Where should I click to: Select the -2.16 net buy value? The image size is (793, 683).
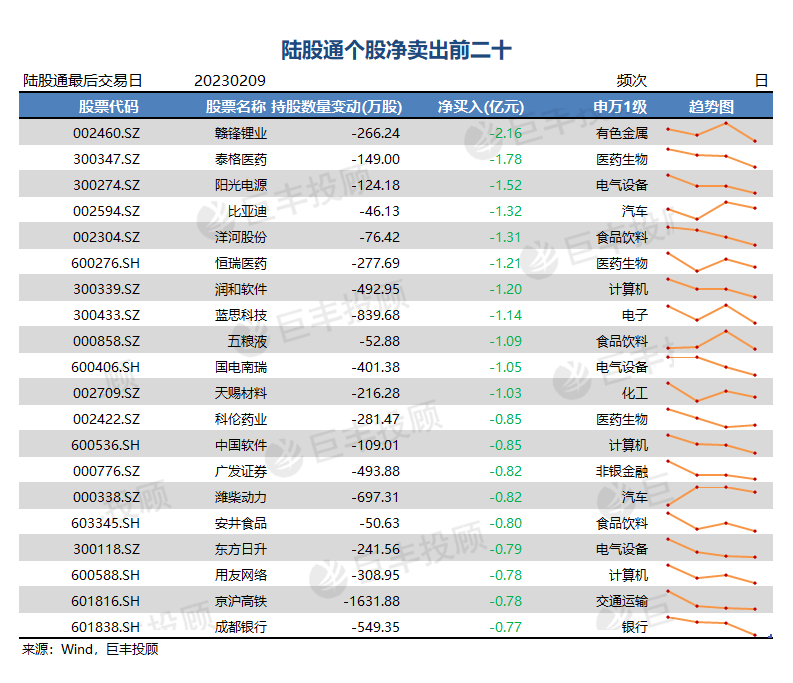pyautogui.click(x=506, y=133)
